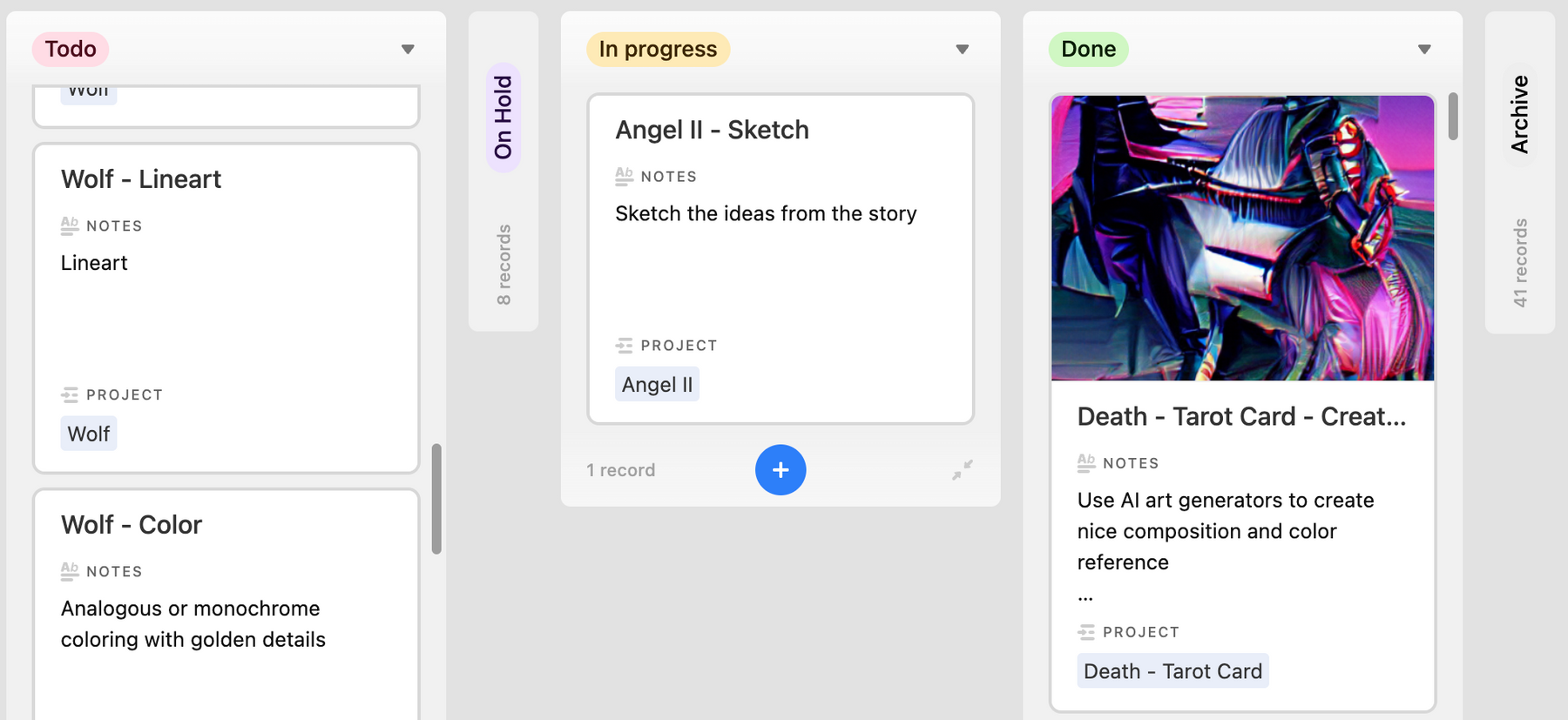Click the Todo status label
1568x720 pixels.
pos(71,50)
